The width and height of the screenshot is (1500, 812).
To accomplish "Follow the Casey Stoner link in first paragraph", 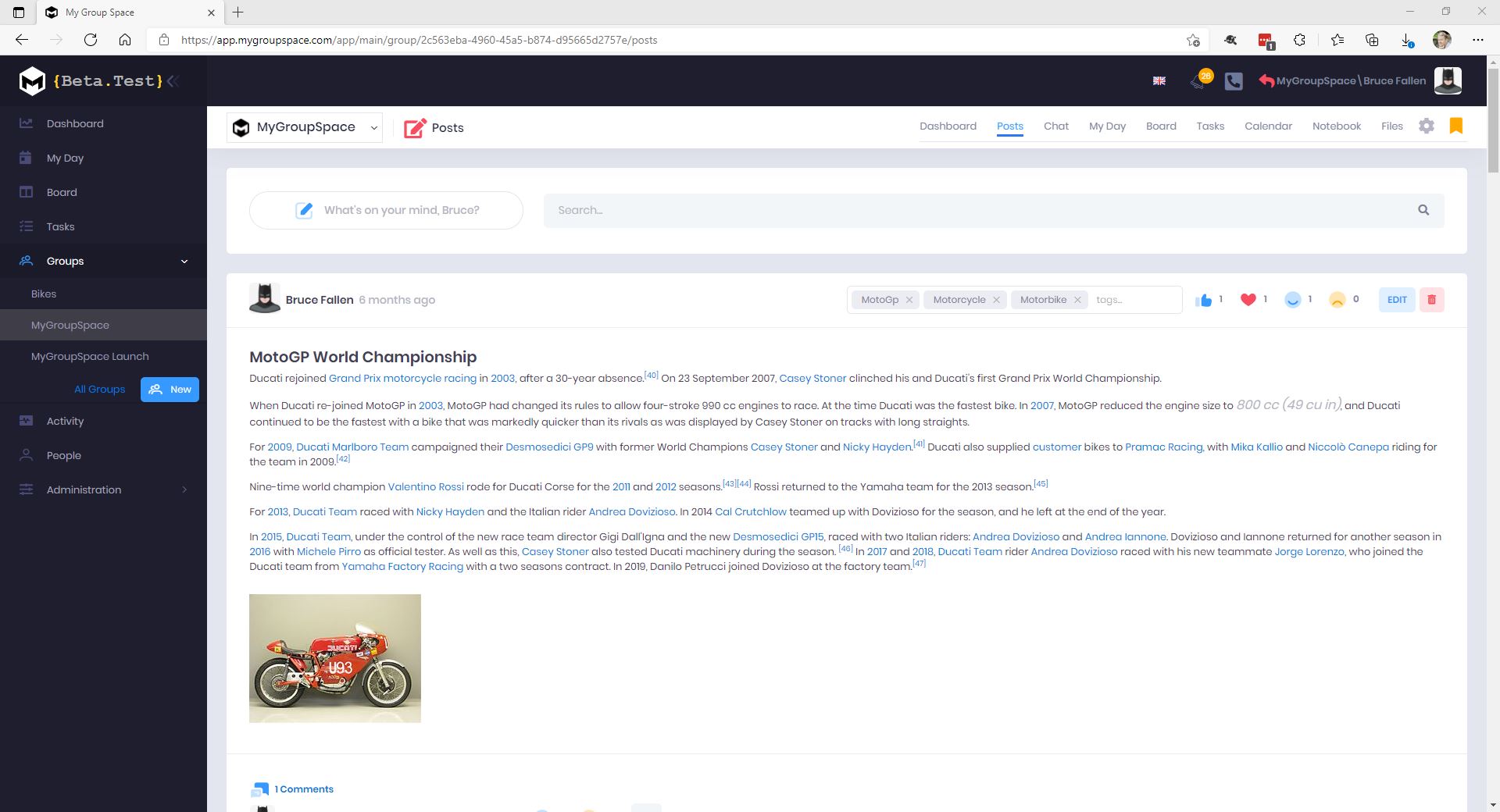I will coord(812,379).
